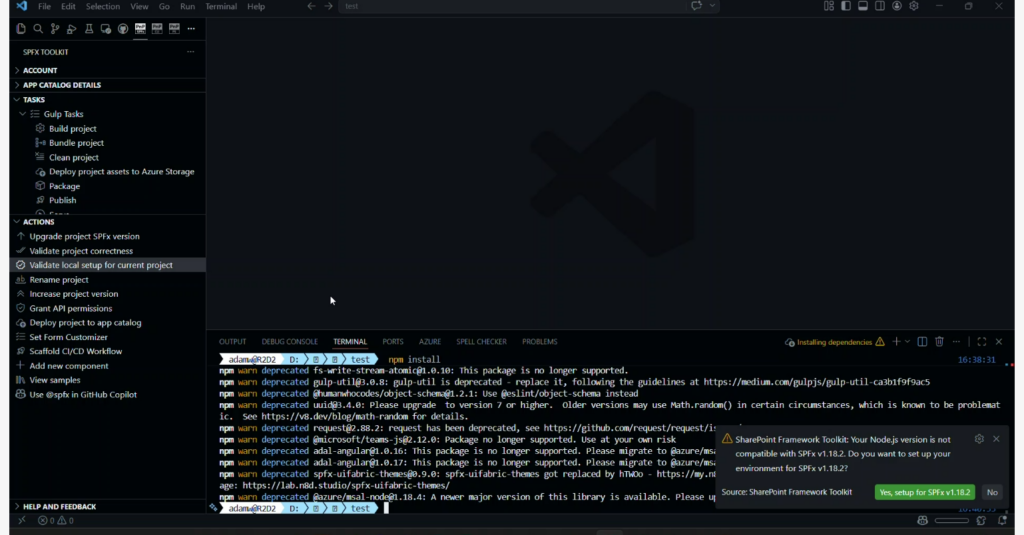1024x535 pixels.
Task: Click No on the Node.js notification
Action: (x=992, y=492)
